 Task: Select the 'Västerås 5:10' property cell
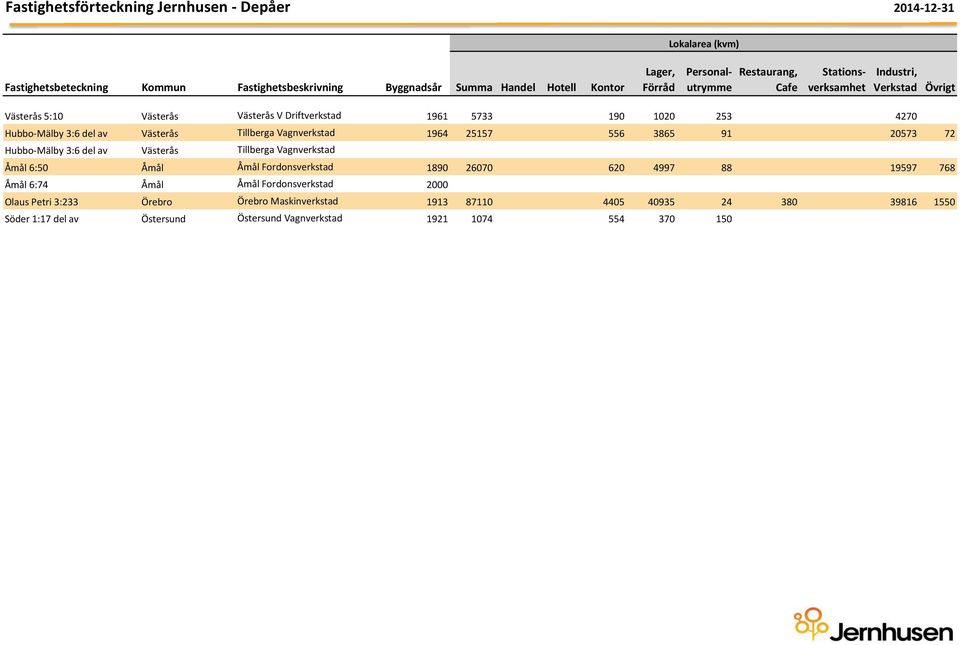click(x=34, y=116)
